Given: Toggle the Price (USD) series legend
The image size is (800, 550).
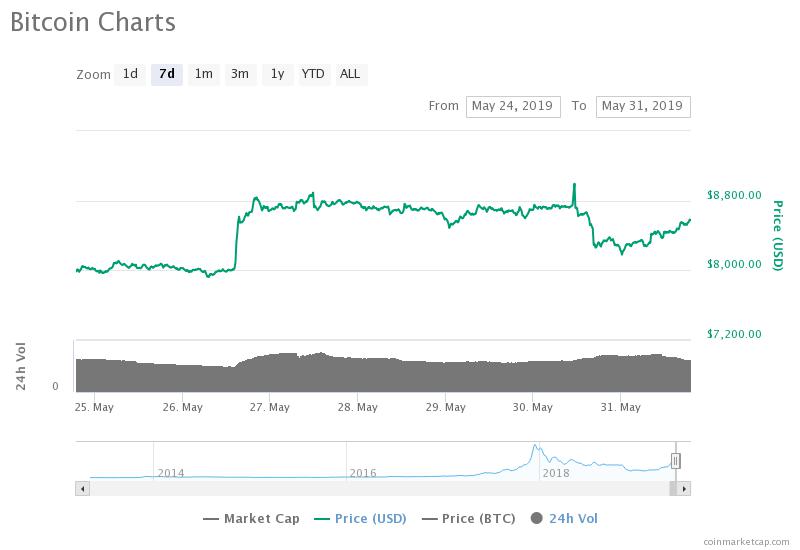Looking at the screenshot, I should click(x=360, y=519).
